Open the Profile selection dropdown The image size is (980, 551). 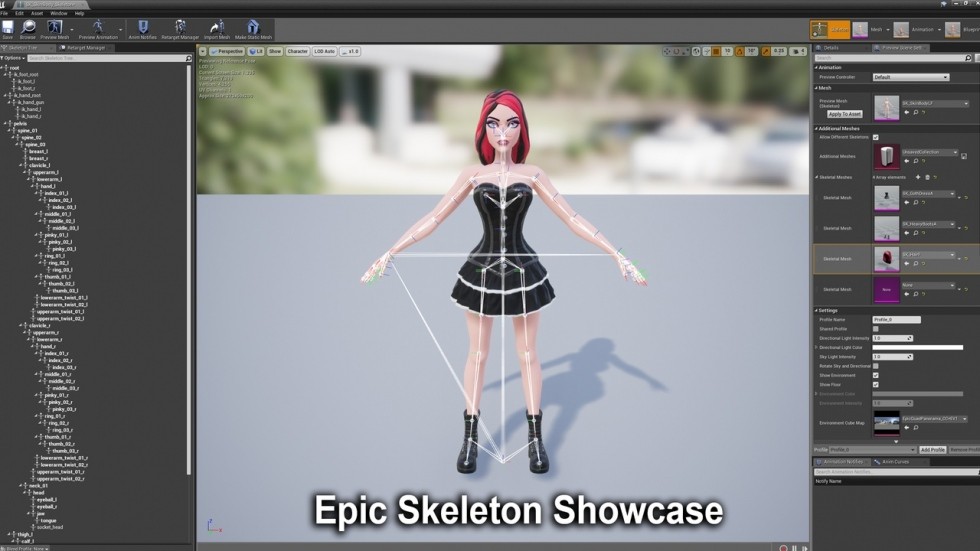point(873,450)
